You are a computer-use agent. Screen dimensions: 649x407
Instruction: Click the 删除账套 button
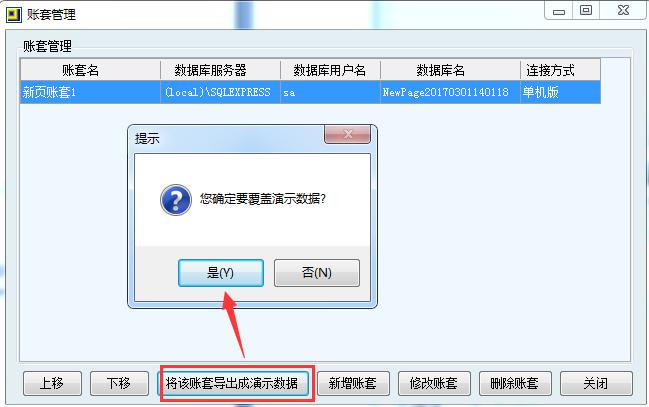pyautogui.click(x=515, y=383)
